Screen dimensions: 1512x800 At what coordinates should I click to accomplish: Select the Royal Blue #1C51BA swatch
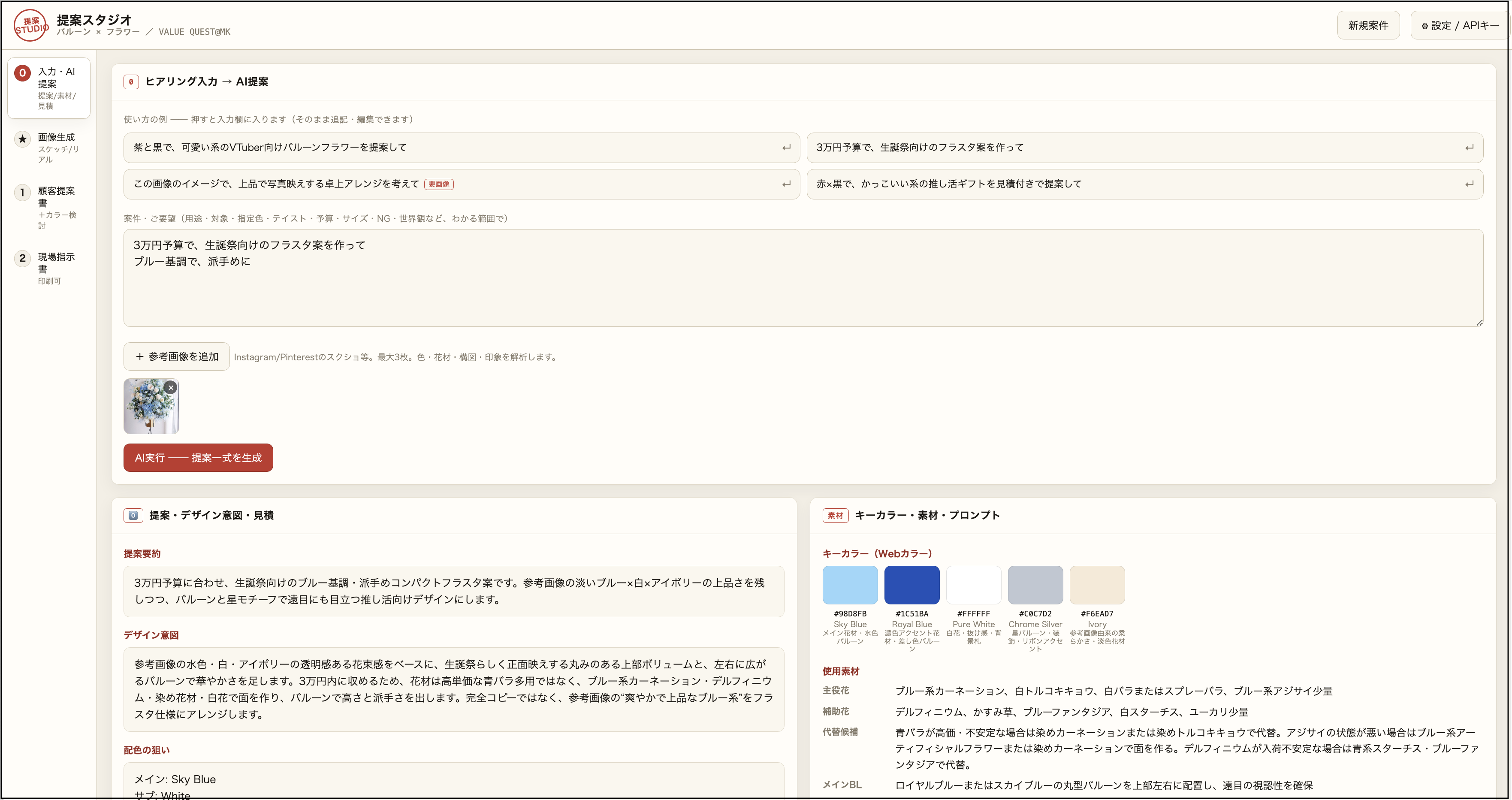point(911,585)
